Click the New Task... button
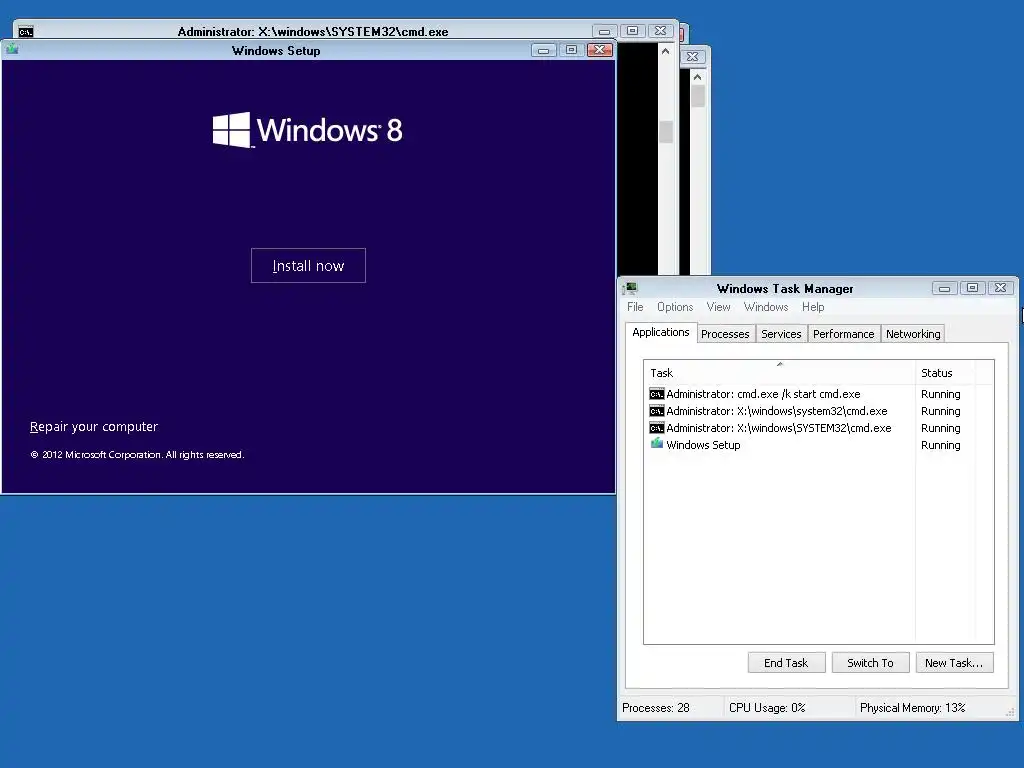Viewport: 1024px width, 768px height. point(954,663)
